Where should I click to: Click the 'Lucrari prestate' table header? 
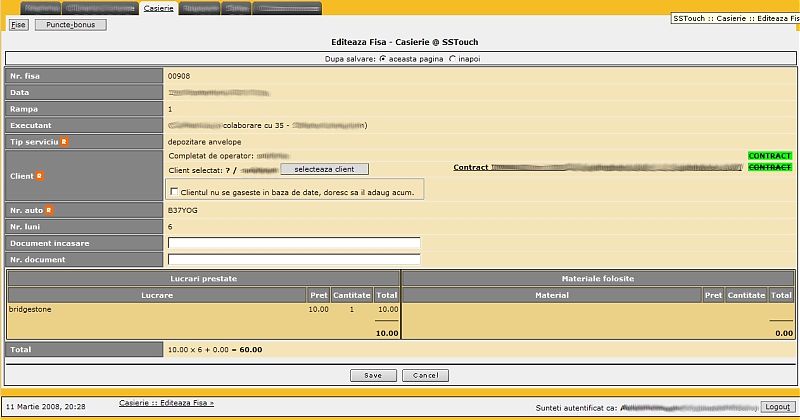[204, 279]
